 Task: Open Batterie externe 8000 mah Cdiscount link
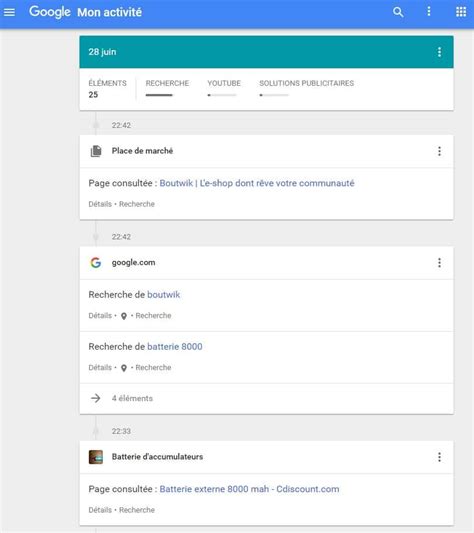coord(249,489)
